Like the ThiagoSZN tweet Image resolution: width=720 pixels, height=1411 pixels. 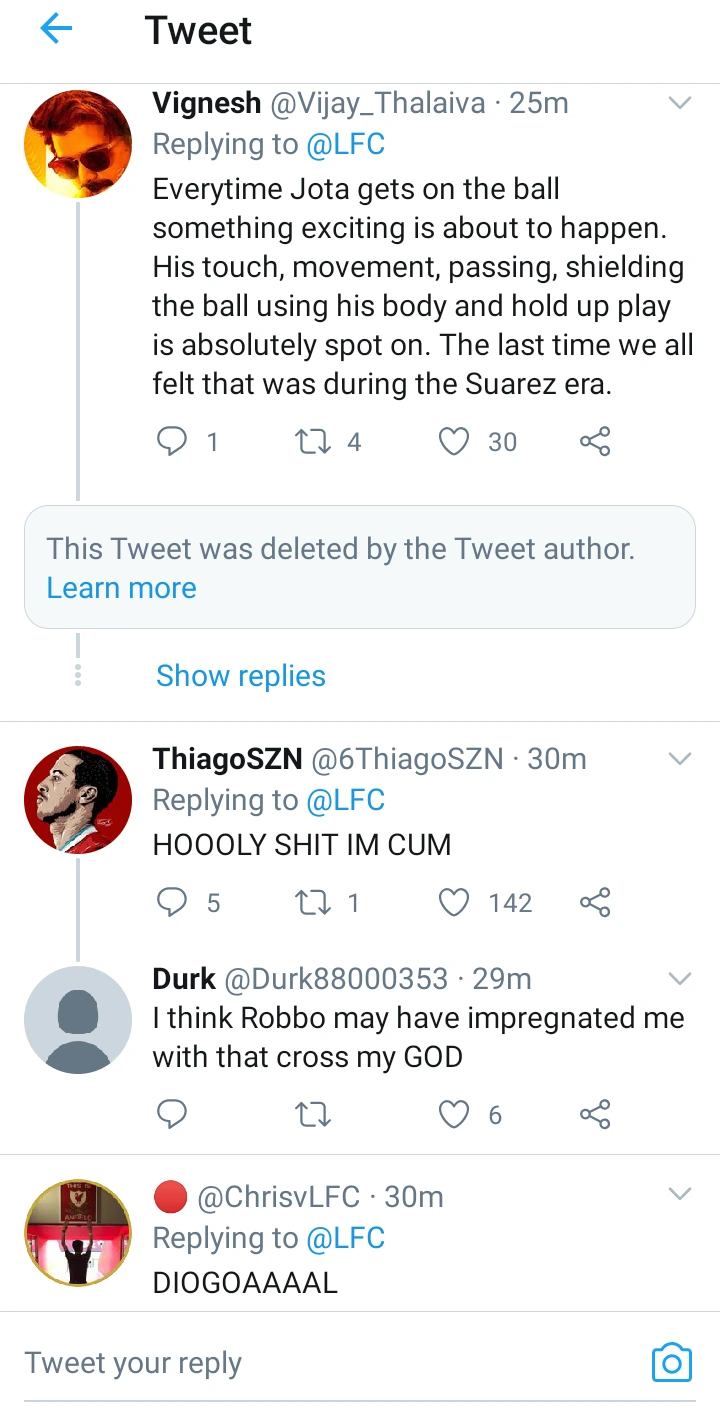tap(455, 903)
